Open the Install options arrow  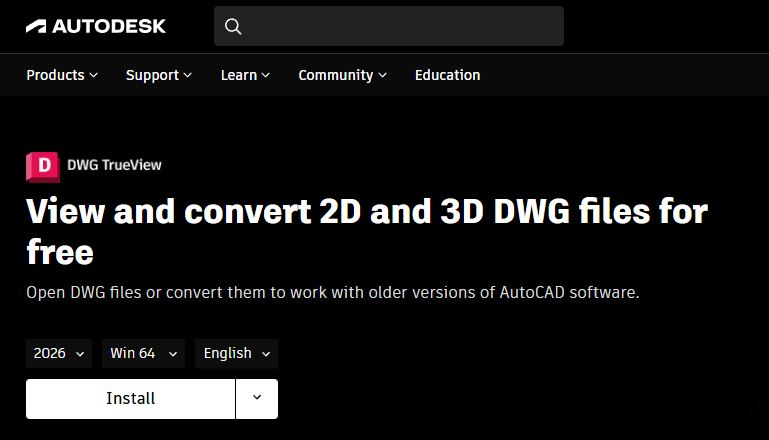(257, 399)
